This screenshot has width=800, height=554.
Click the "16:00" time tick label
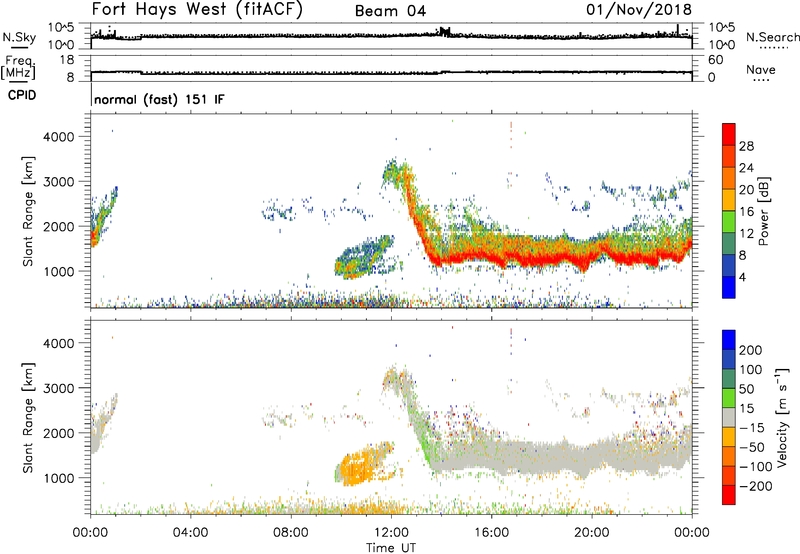(x=491, y=533)
